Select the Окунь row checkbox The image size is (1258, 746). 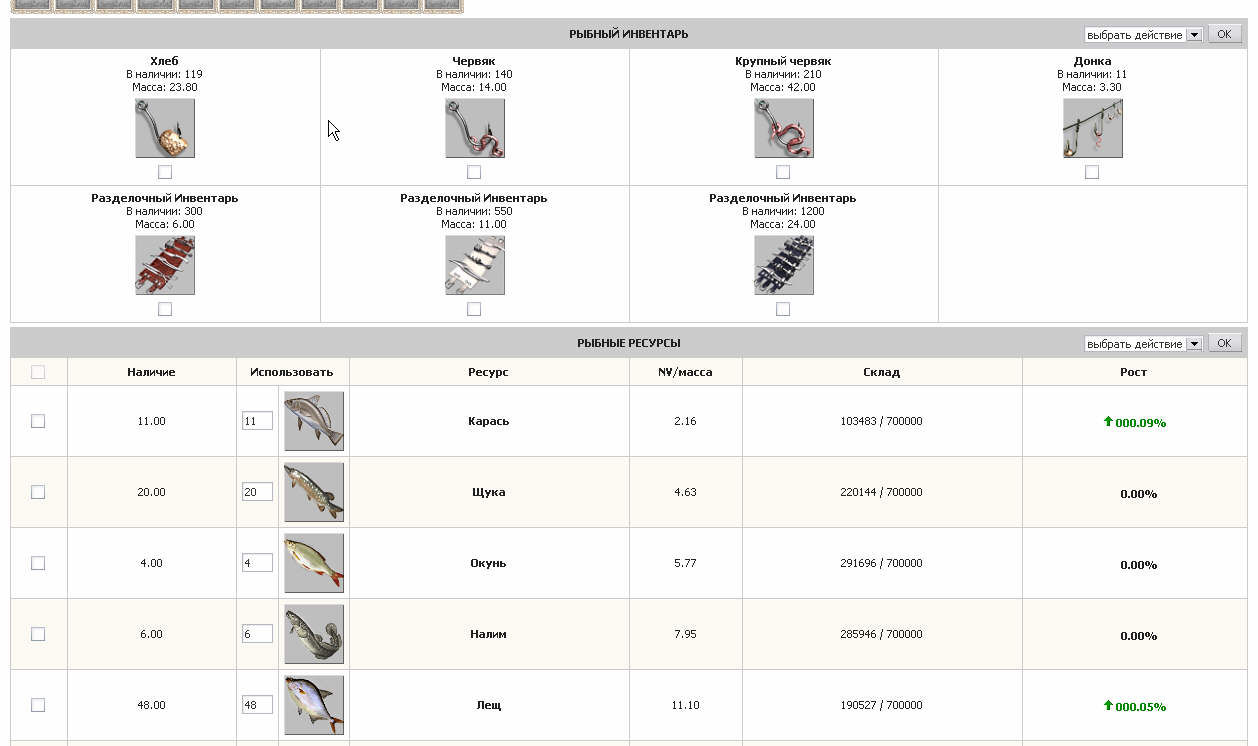(x=38, y=563)
